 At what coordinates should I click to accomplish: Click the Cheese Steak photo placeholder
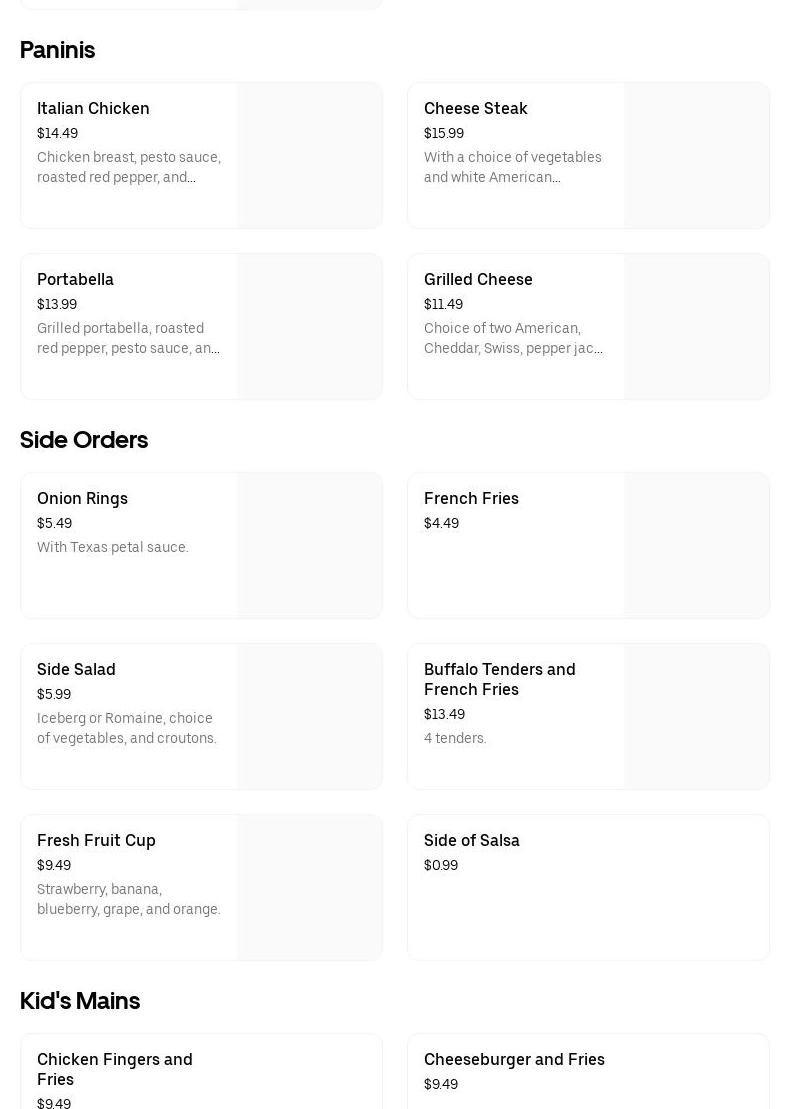point(697,156)
